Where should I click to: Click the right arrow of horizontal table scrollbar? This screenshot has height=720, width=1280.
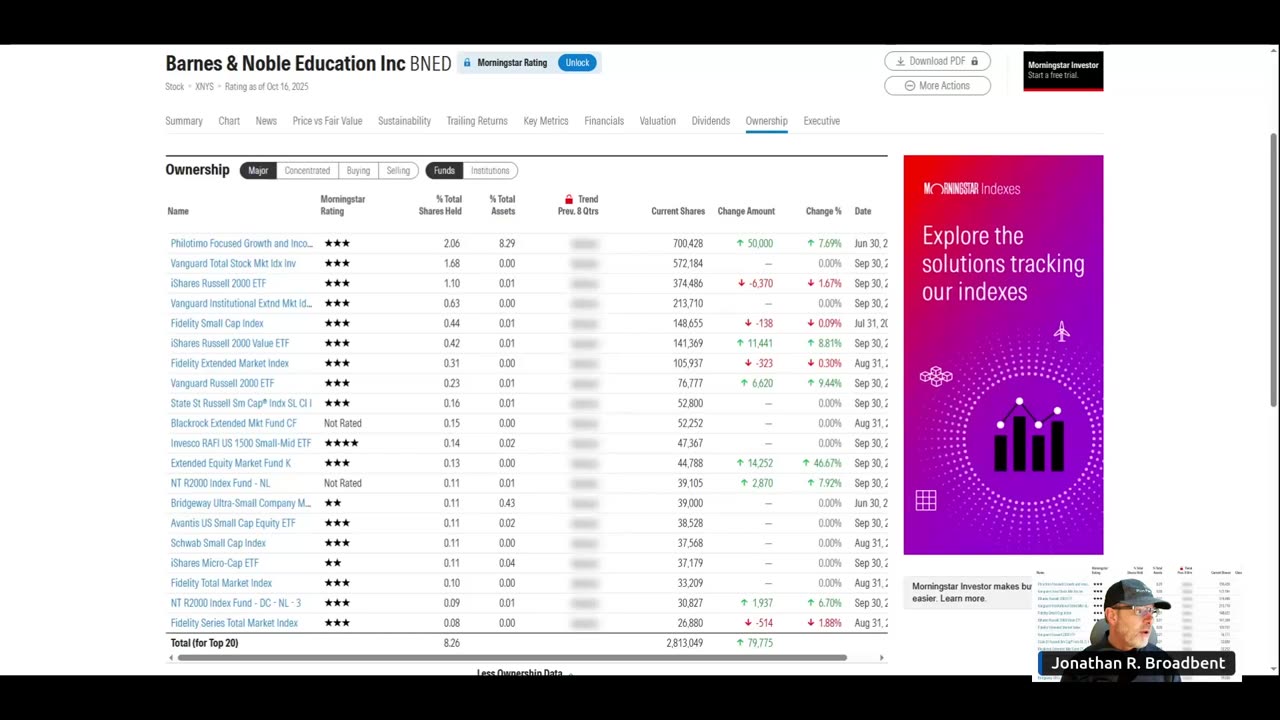[x=881, y=658]
